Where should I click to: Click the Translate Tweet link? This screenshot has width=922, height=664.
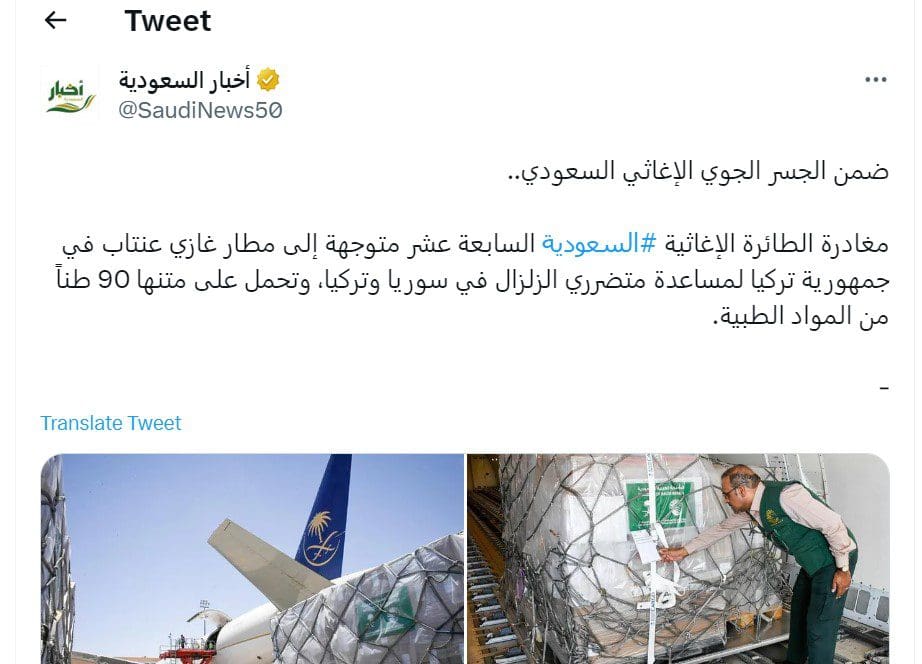[111, 423]
